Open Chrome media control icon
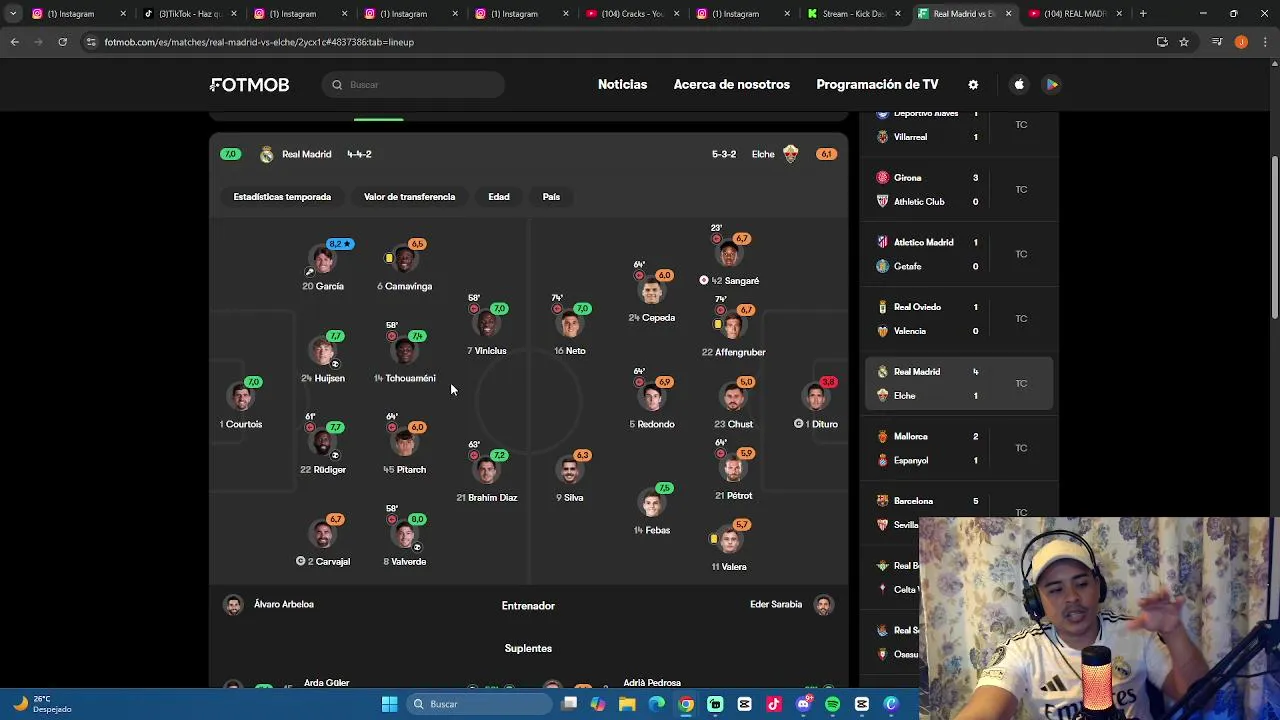 click(x=1217, y=42)
